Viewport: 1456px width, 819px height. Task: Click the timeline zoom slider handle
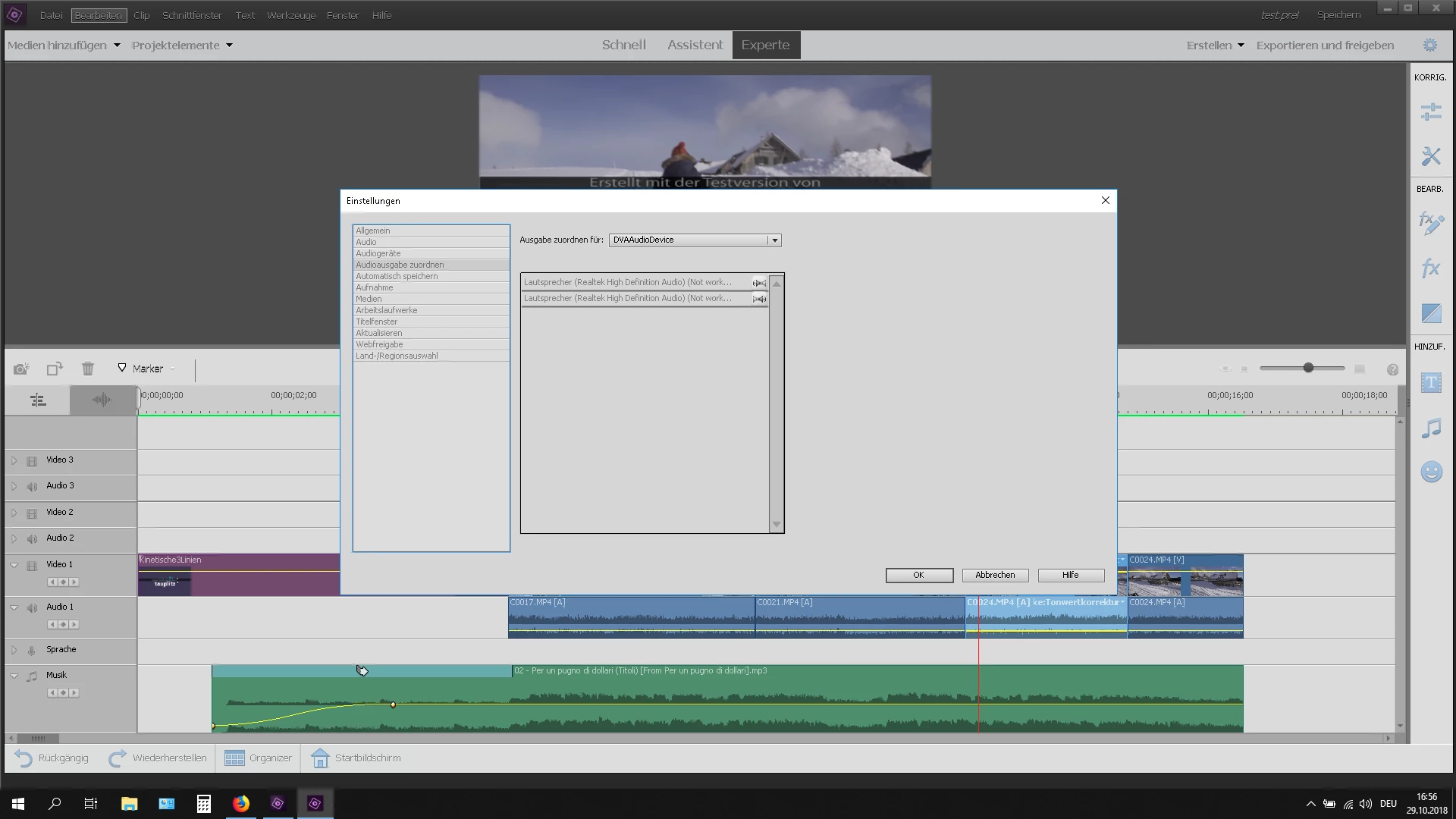(x=1308, y=368)
